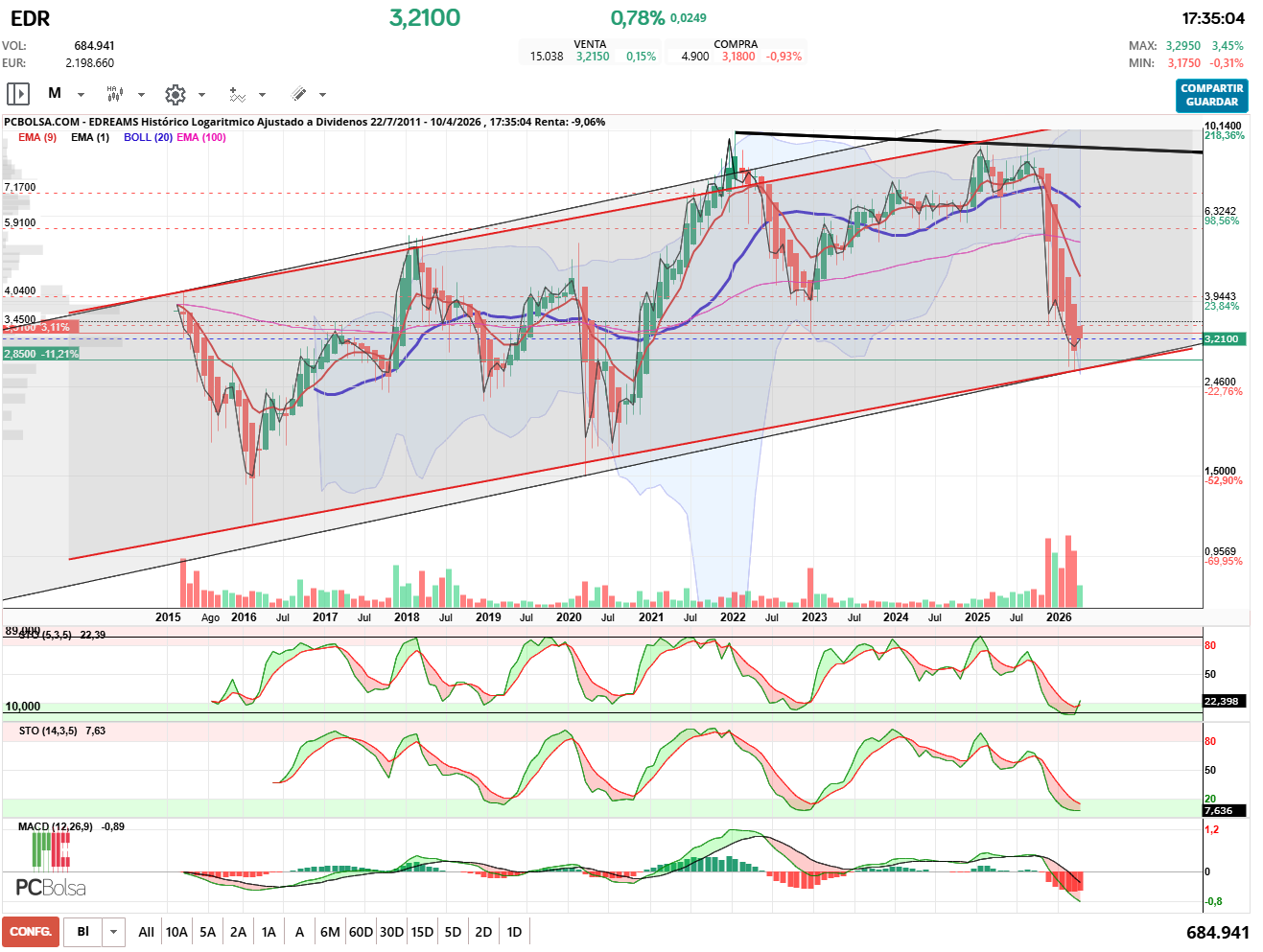The width and height of the screenshot is (1263, 952).
Task: Click the 2026 year label on time axis
Action: 1059,617
